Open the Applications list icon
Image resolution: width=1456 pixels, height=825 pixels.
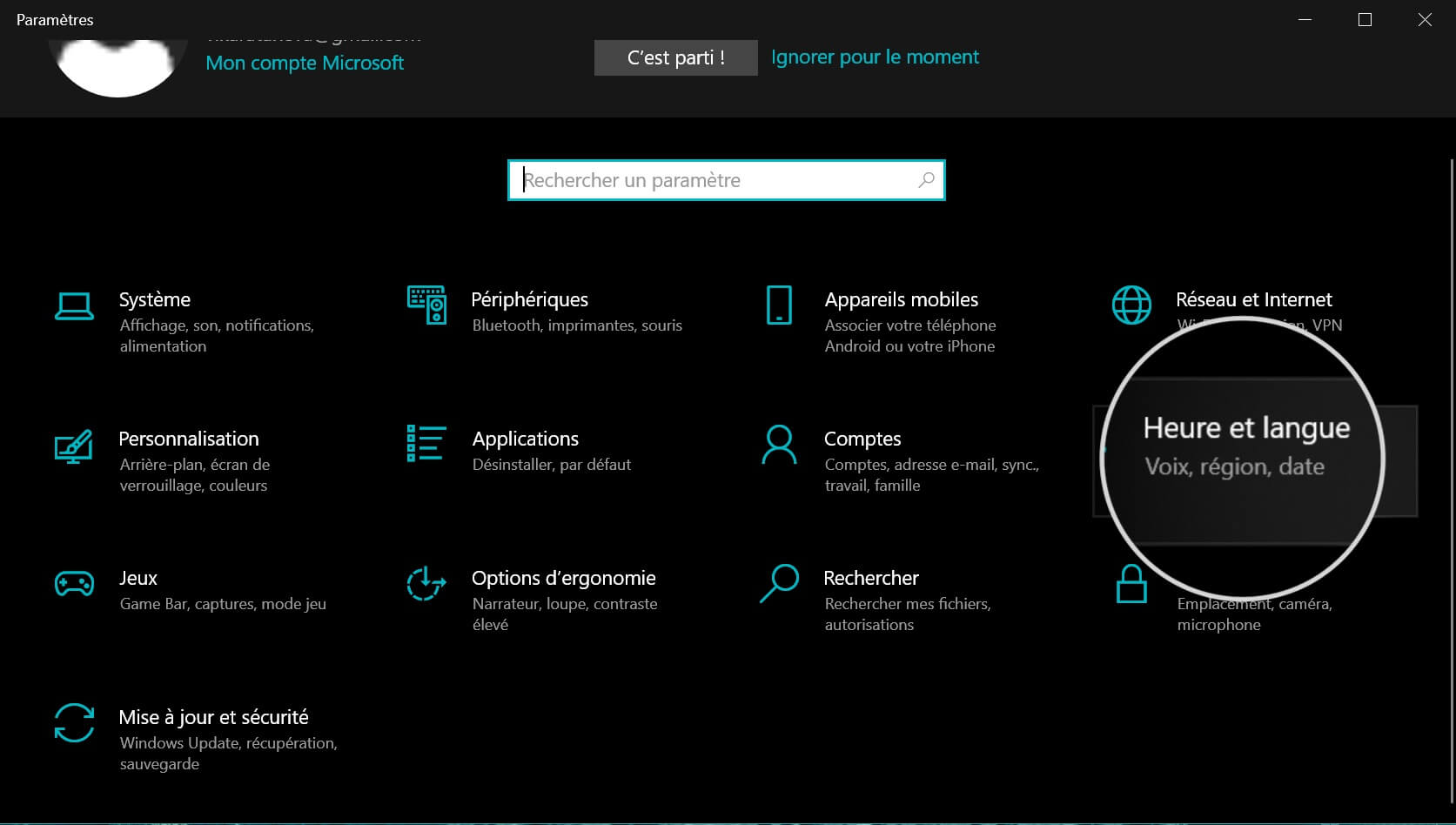[426, 444]
